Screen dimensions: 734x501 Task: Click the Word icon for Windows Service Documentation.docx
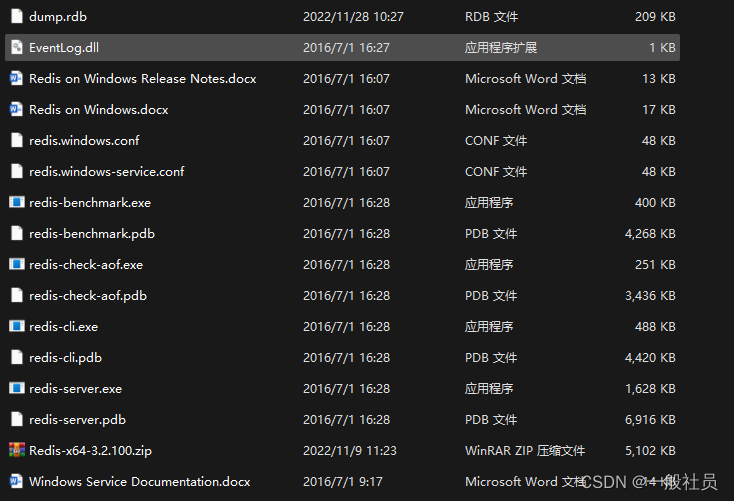tap(16, 481)
